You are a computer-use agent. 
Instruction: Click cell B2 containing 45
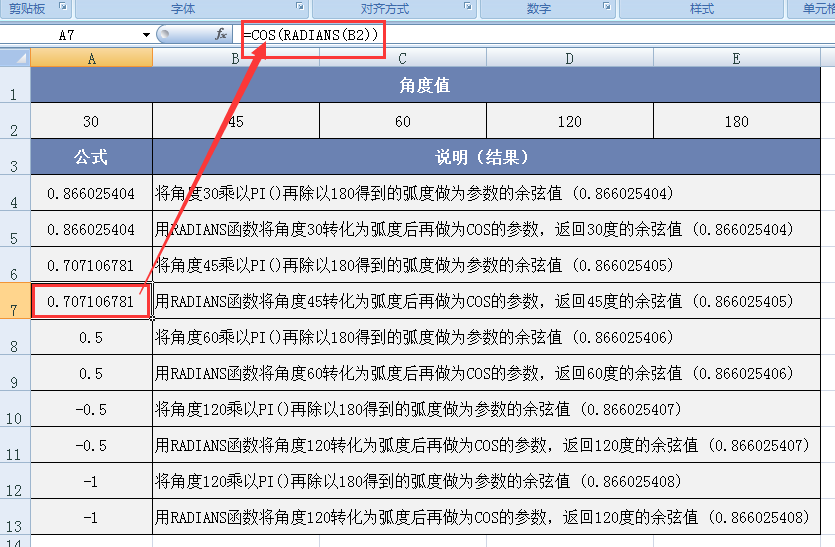coord(236,121)
